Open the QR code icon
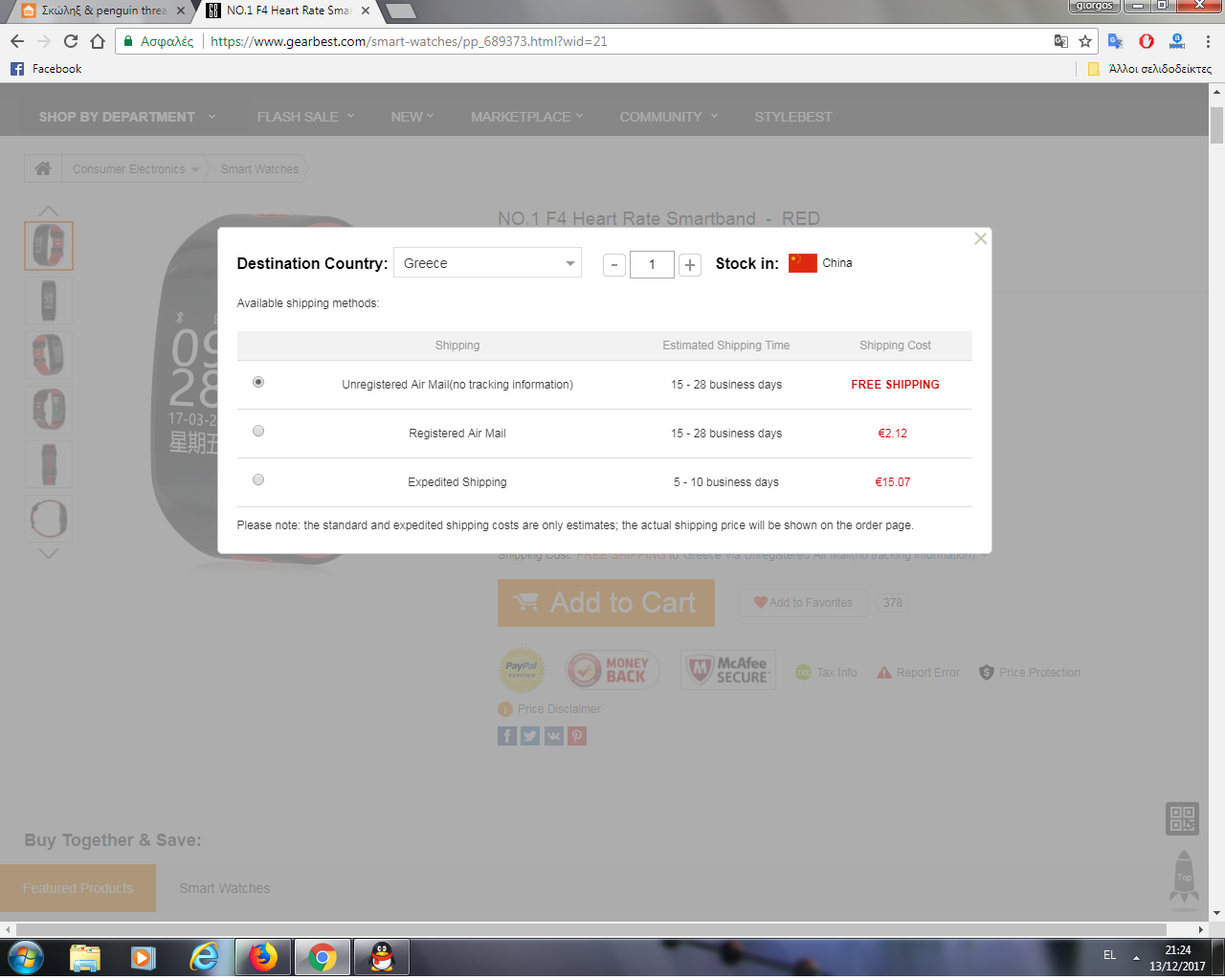 tap(1183, 819)
